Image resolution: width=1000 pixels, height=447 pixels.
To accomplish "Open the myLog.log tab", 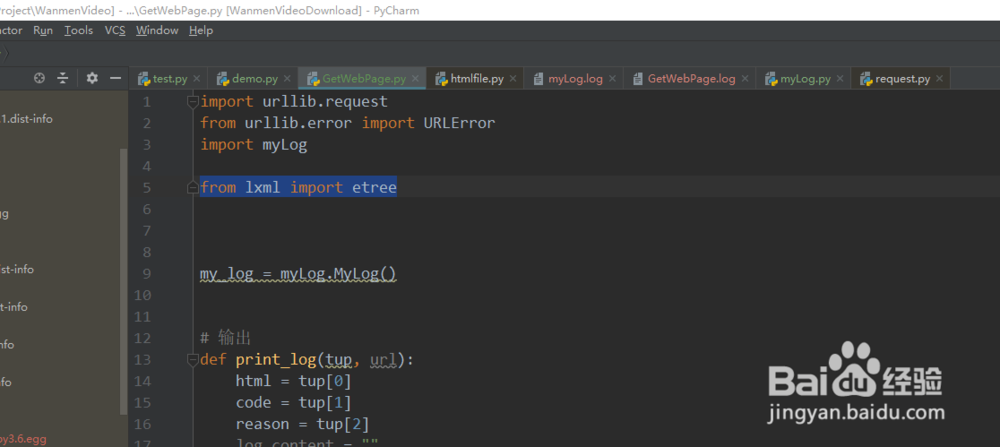I will (574, 79).
